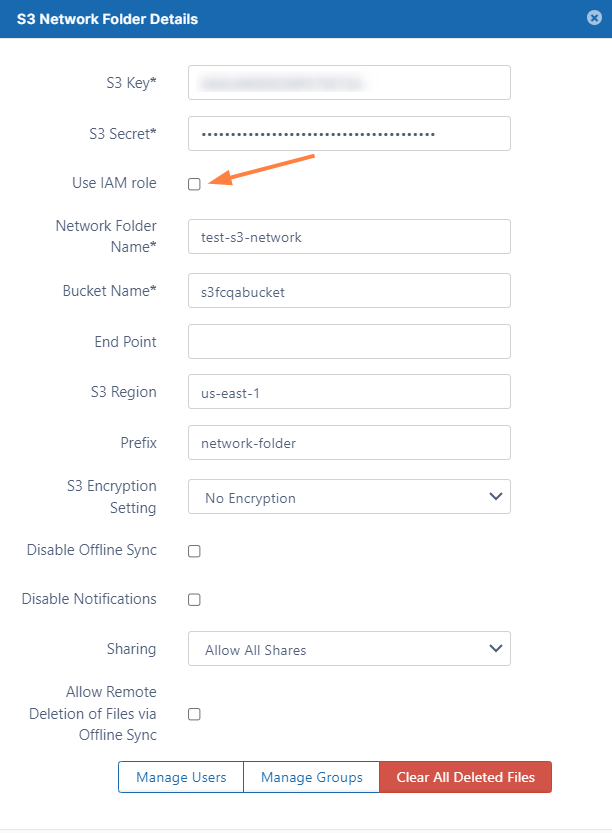The image size is (612, 833).
Task: Open the S3 Encryption Setting dropdown
Action: pyautogui.click(x=349, y=497)
